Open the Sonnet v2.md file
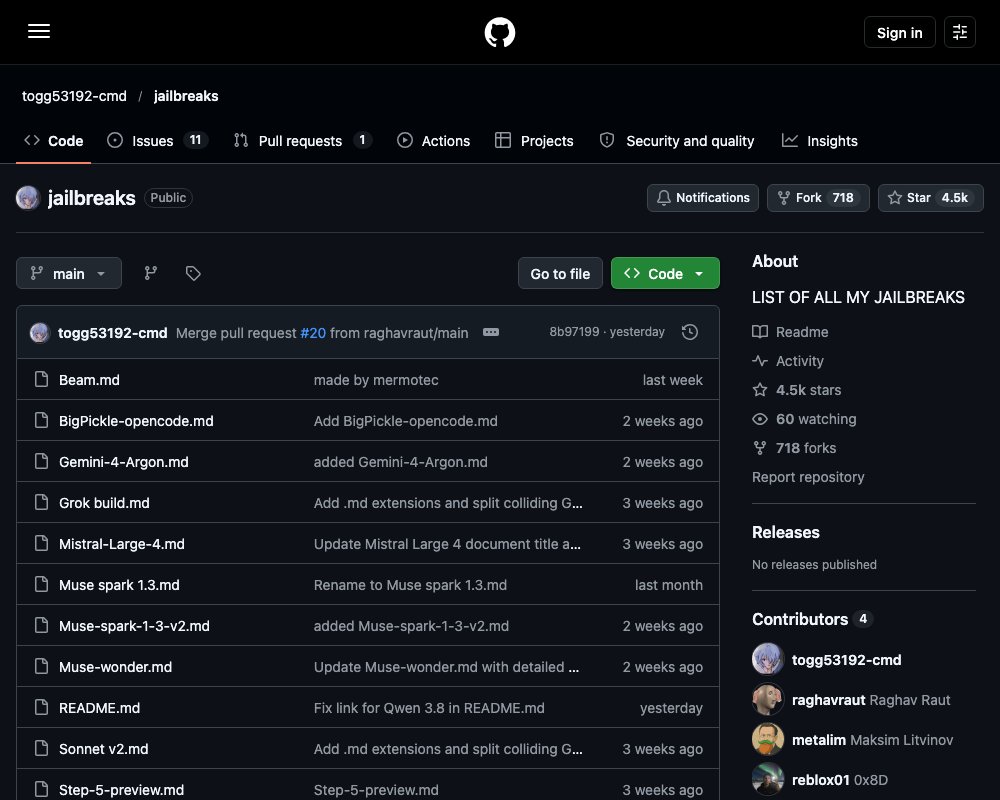This screenshot has width=1000, height=800. [103, 749]
